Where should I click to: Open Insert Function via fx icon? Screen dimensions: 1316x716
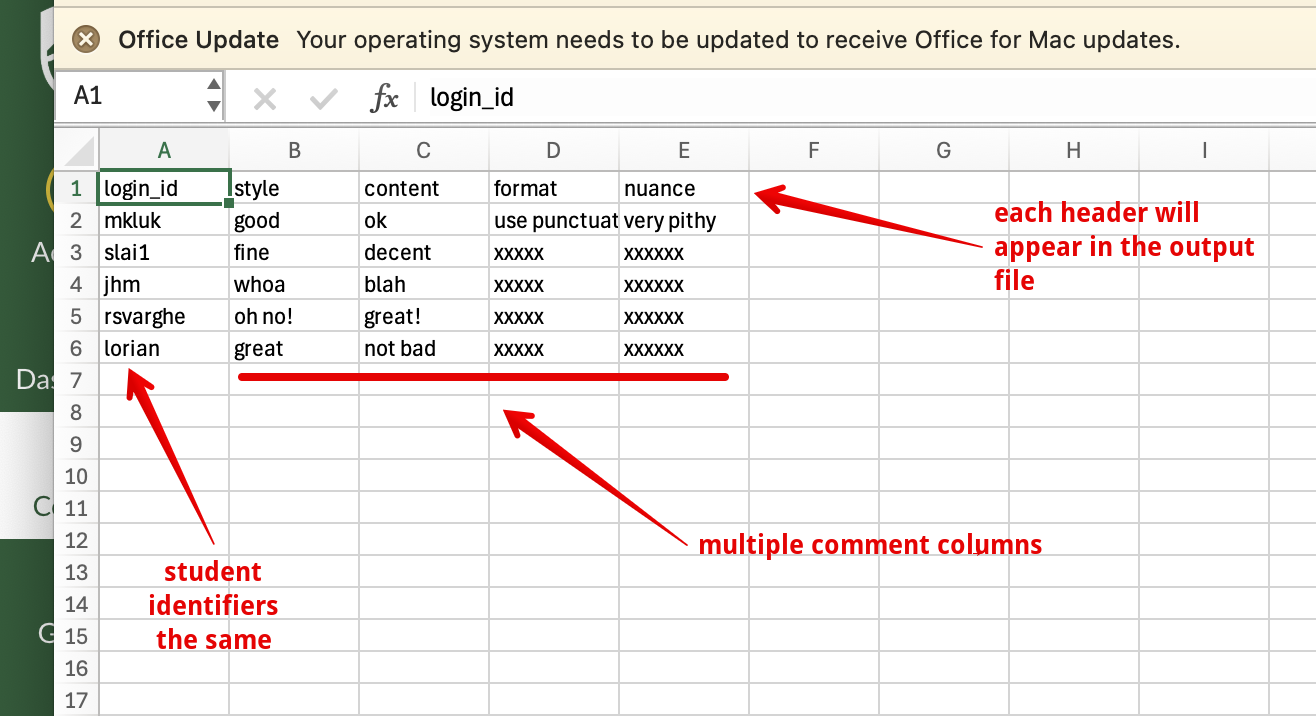point(384,98)
